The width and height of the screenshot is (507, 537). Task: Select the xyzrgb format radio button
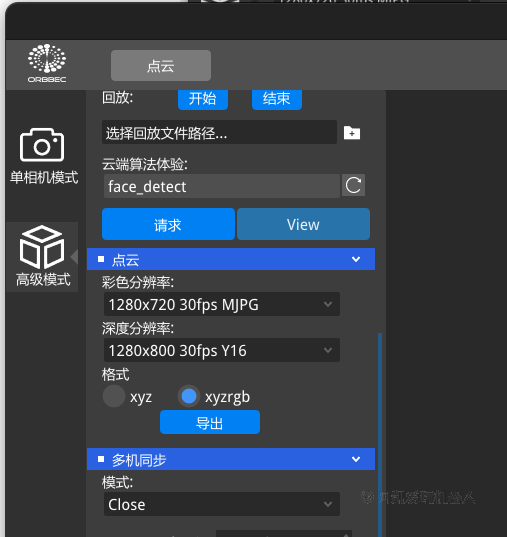[x=189, y=396]
